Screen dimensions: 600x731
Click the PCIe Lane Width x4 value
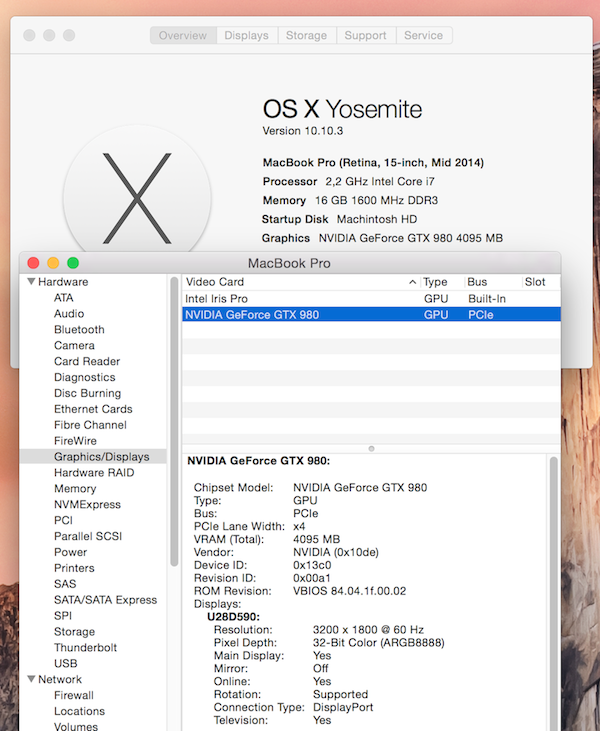click(299, 527)
